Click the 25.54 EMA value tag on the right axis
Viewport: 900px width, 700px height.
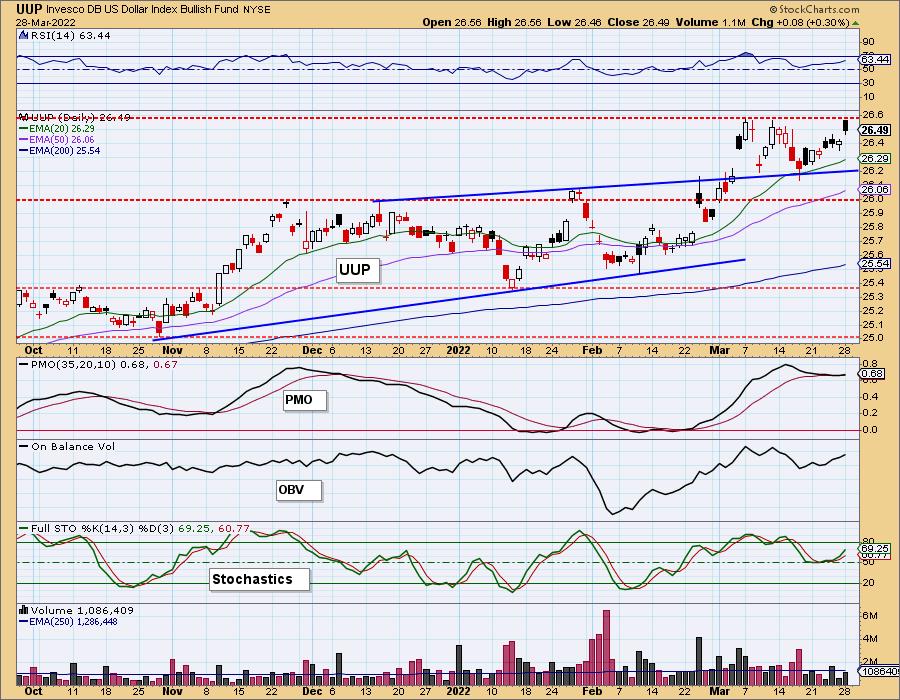point(876,264)
